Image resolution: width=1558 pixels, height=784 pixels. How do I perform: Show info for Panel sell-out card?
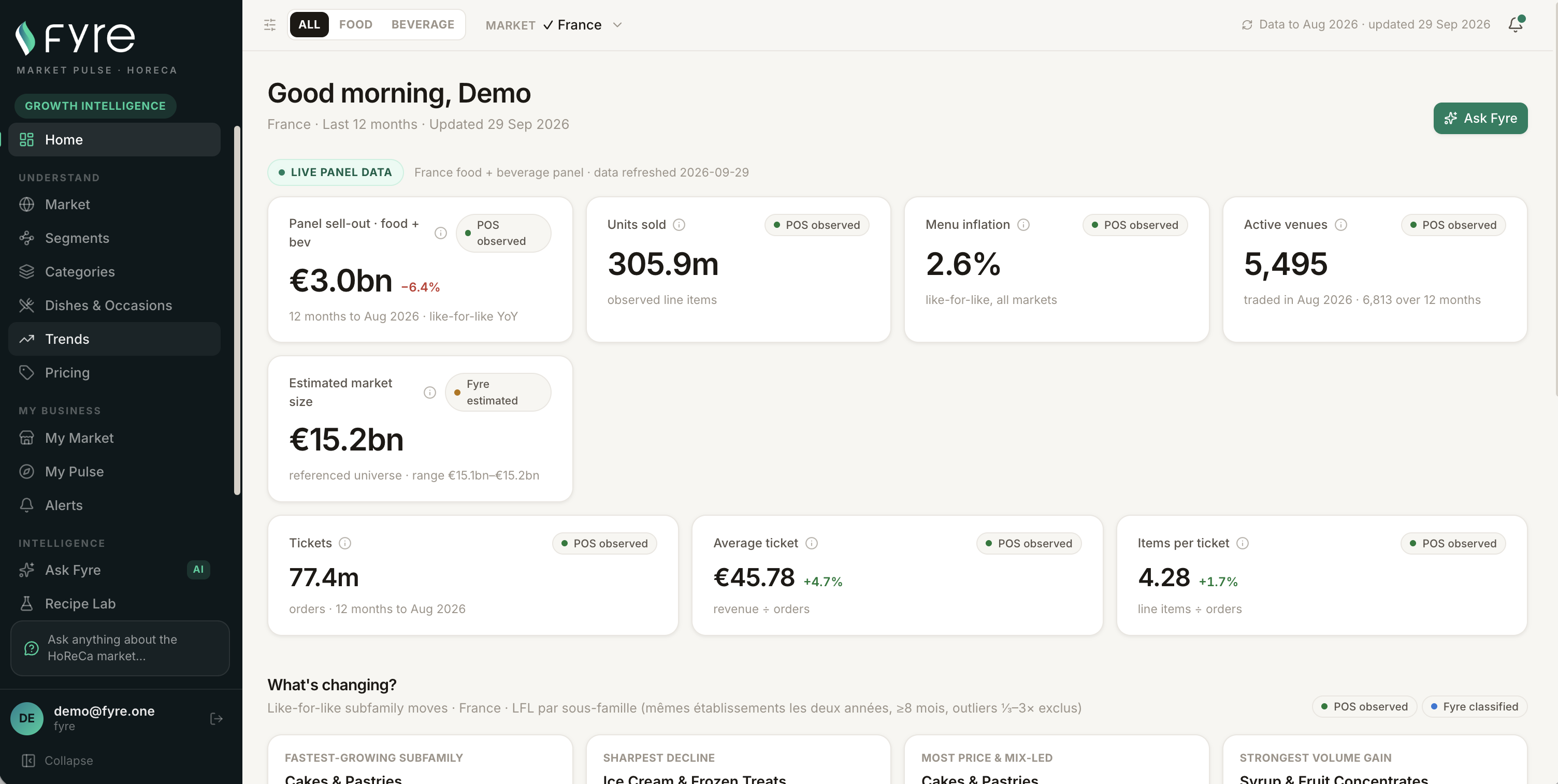[x=440, y=233]
